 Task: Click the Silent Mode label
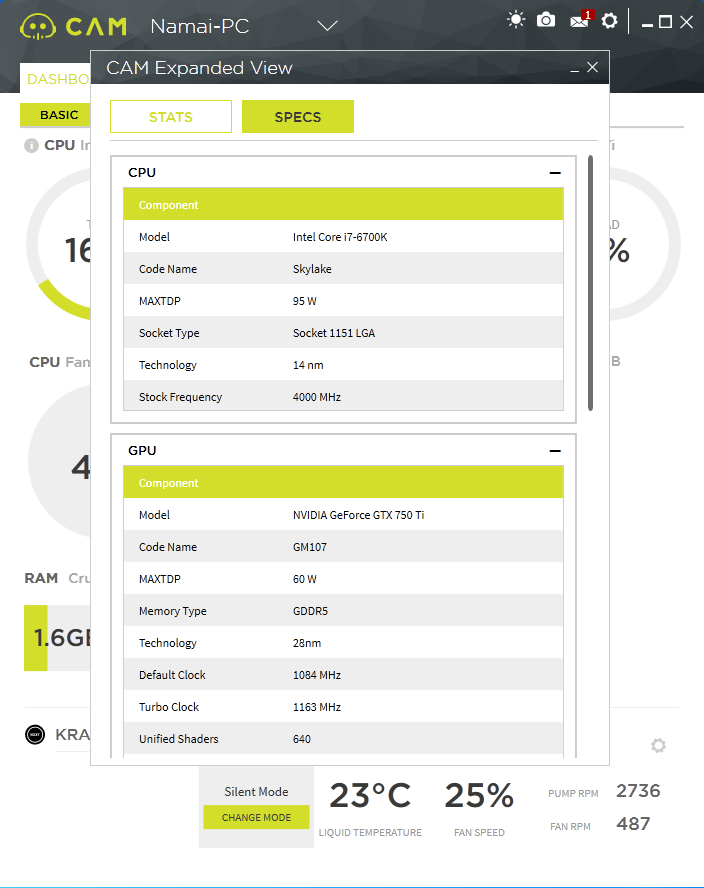256,792
